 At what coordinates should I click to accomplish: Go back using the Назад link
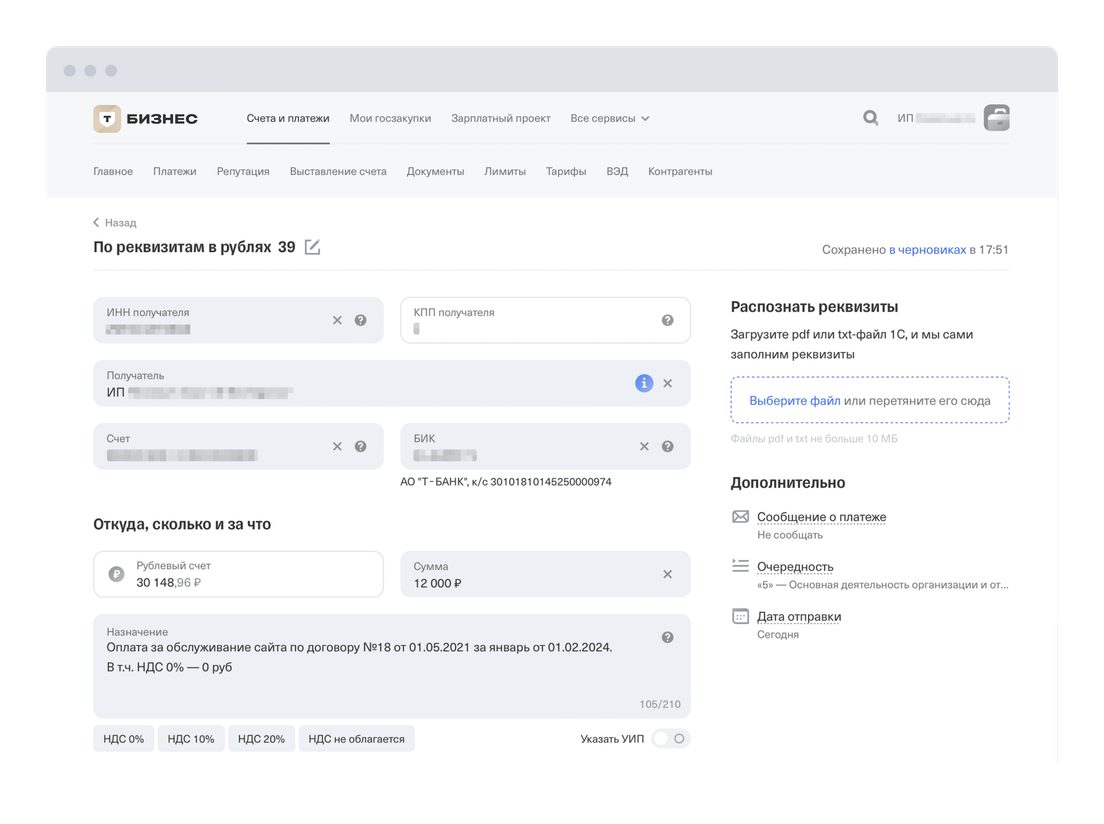pos(115,223)
